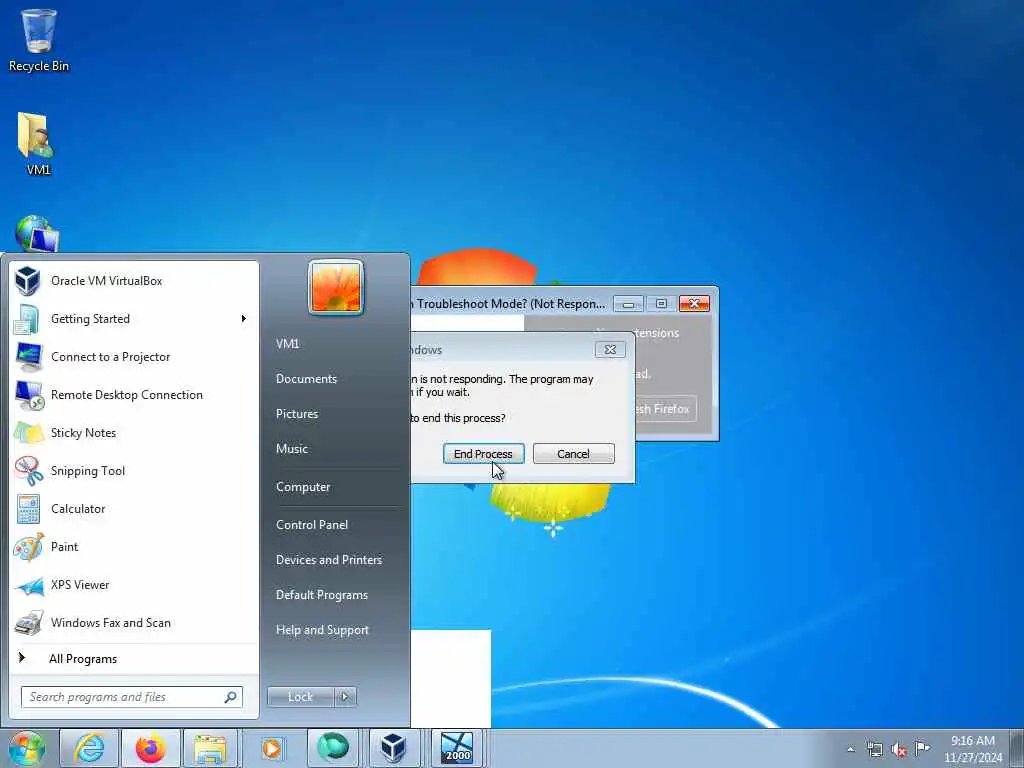Open Paint from Start menu
This screenshot has width=1024, height=768.
134,547
